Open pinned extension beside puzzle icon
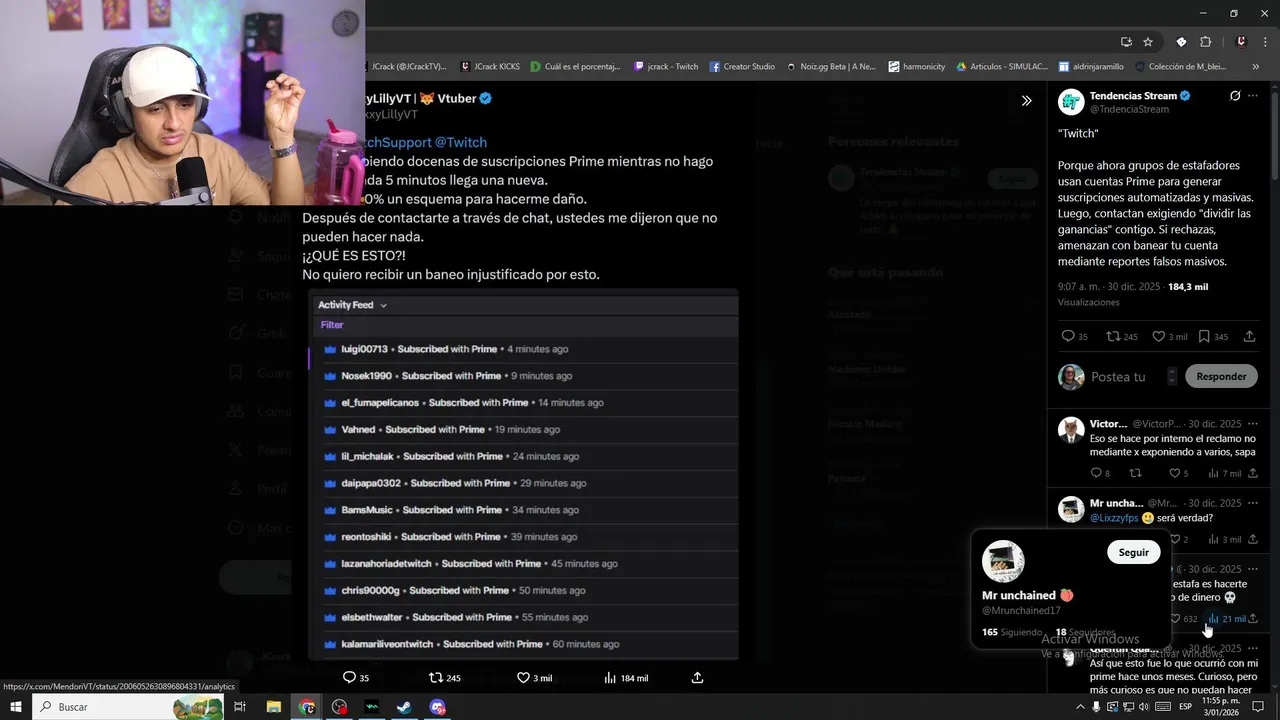This screenshot has width=1280, height=720. [x=1181, y=42]
